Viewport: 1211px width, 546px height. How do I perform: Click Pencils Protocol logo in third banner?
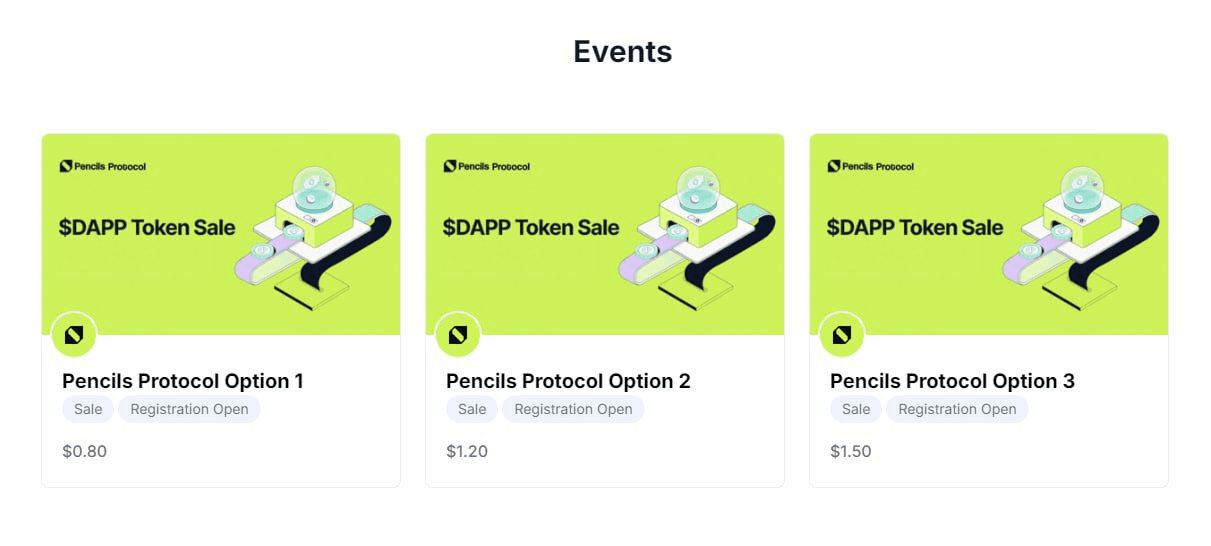(871, 166)
